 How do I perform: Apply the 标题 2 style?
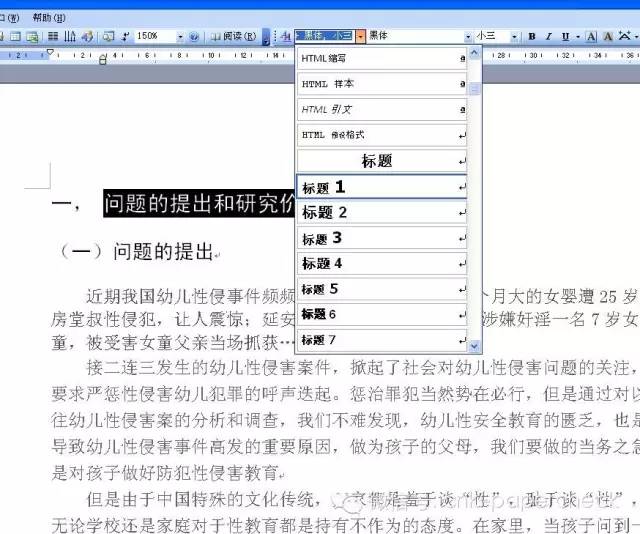pyautogui.click(x=382, y=212)
